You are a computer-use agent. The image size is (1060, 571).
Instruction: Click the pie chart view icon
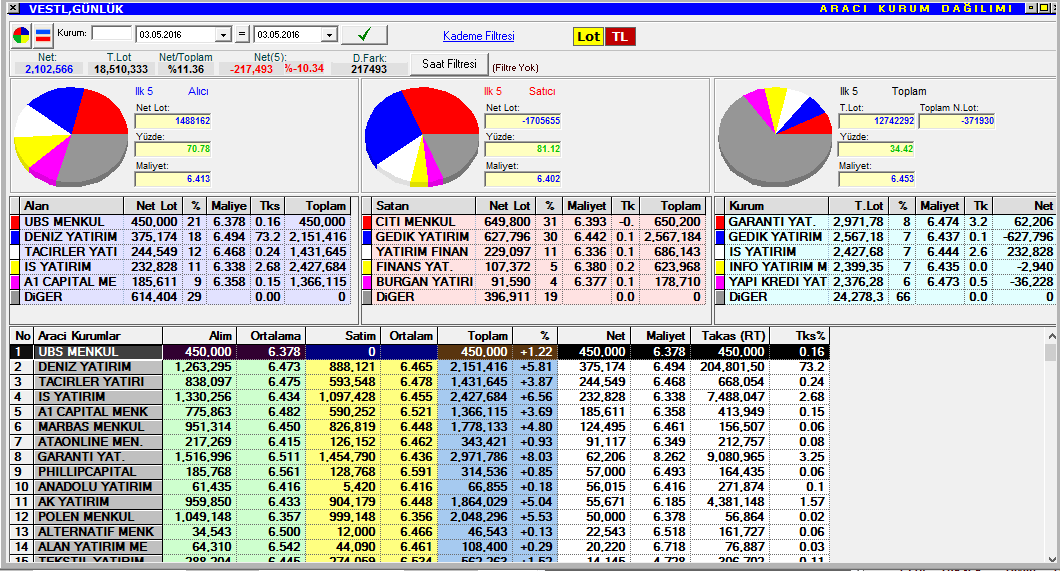click(x=21, y=36)
